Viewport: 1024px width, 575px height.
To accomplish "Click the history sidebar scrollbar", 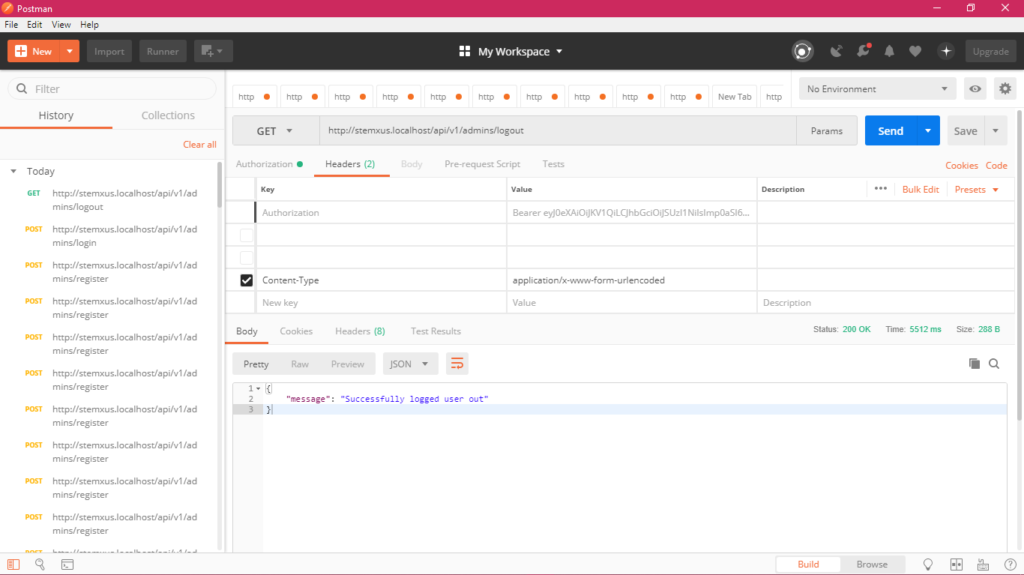I will coord(219,185).
